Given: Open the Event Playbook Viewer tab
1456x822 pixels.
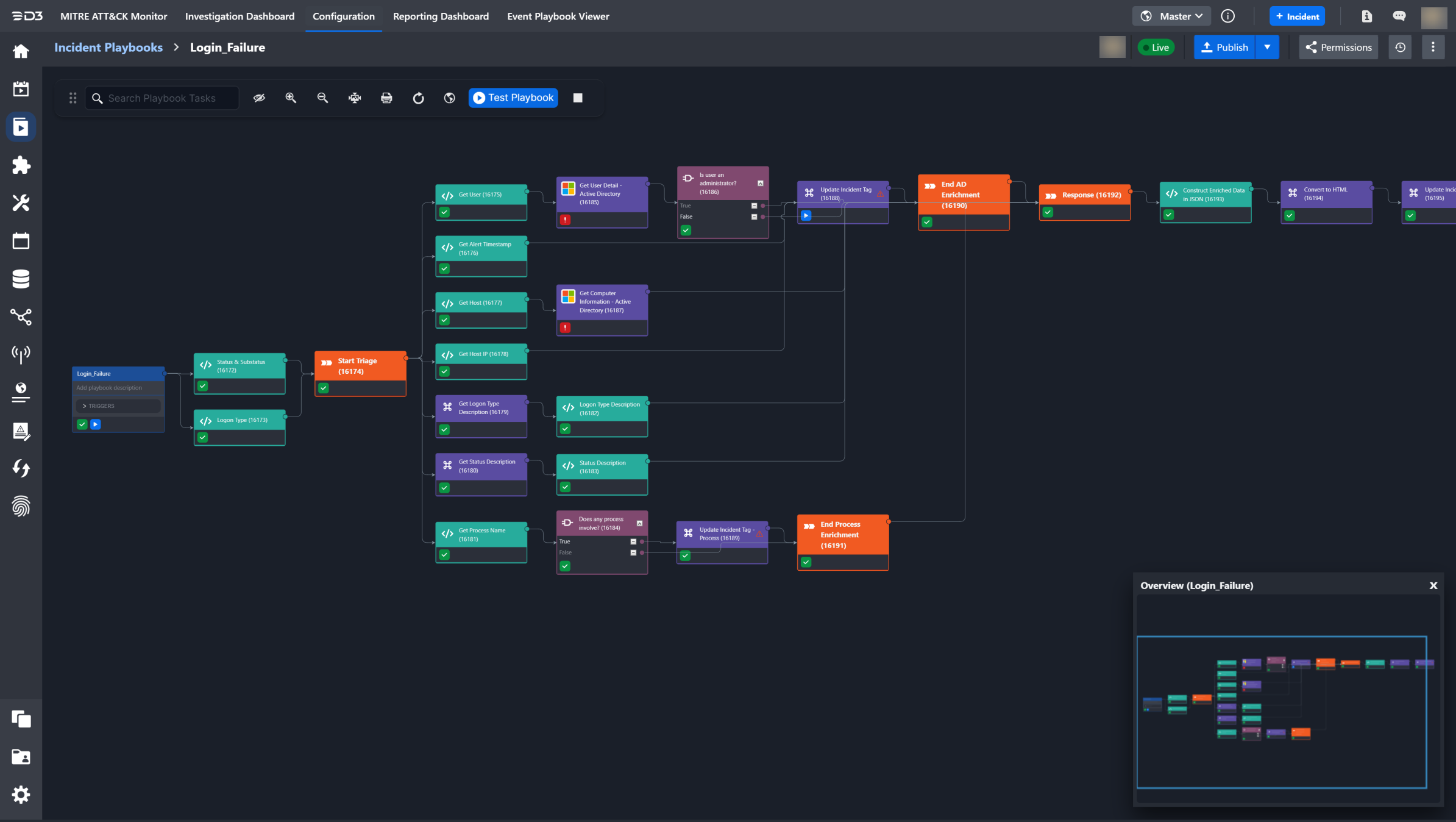Looking at the screenshot, I should tap(558, 16).
